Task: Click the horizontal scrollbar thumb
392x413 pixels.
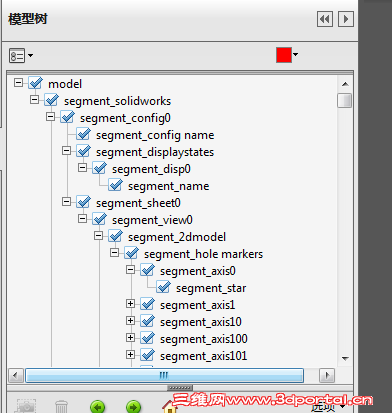Action: pyautogui.click(x=165, y=376)
